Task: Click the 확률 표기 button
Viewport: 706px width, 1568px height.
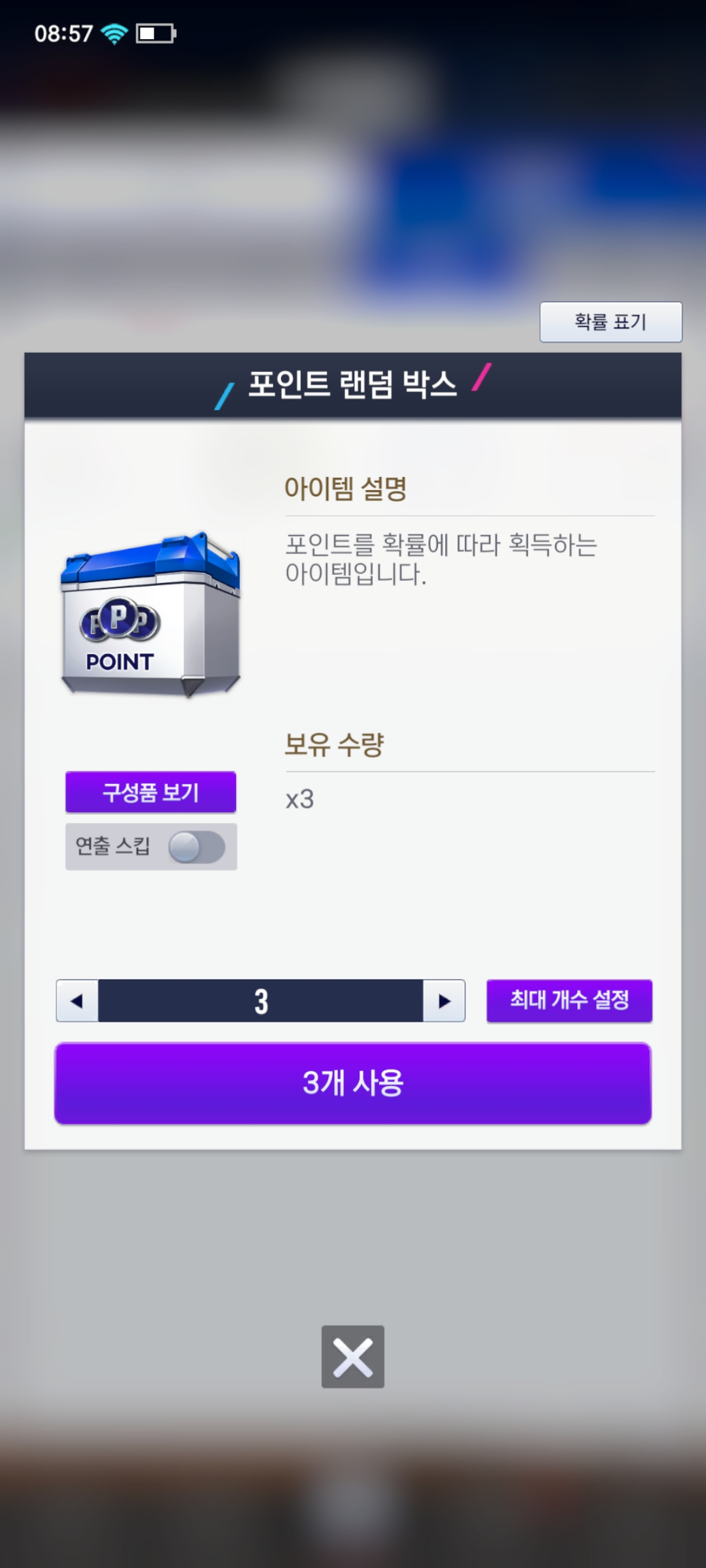Action: click(x=611, y=321)
